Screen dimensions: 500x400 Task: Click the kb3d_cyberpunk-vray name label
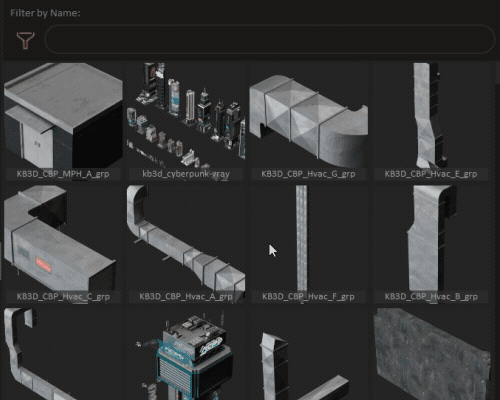pyautogui.click(x=186, y=174)
